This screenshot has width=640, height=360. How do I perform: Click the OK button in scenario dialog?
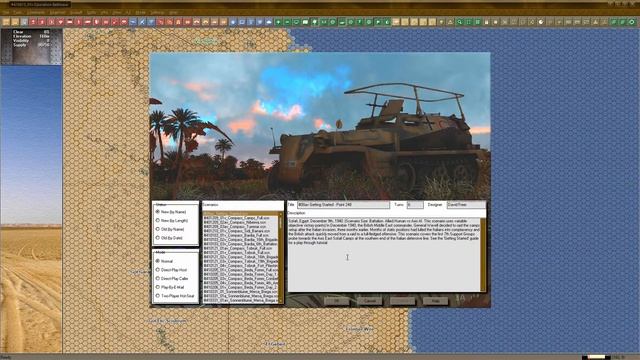point(337,301)
